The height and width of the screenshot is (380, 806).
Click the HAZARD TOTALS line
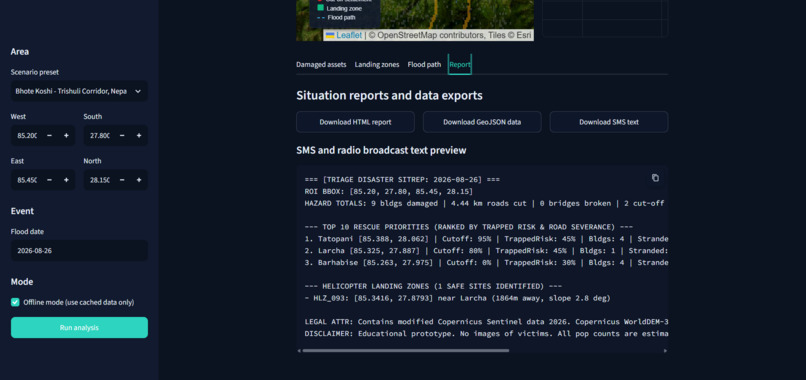[484, 204]
